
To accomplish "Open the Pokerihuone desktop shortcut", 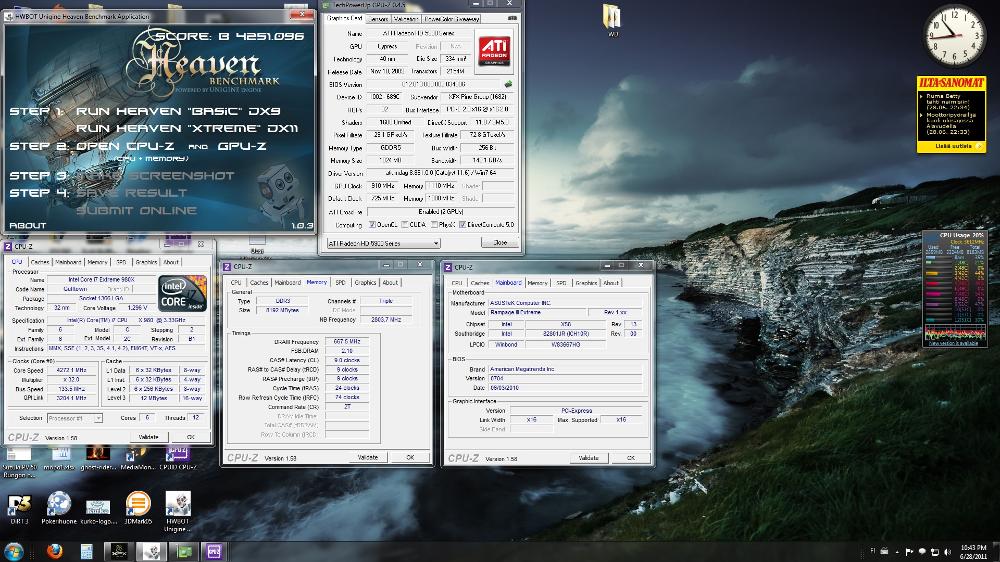I will pyautogui.click(x=59, y=508).
